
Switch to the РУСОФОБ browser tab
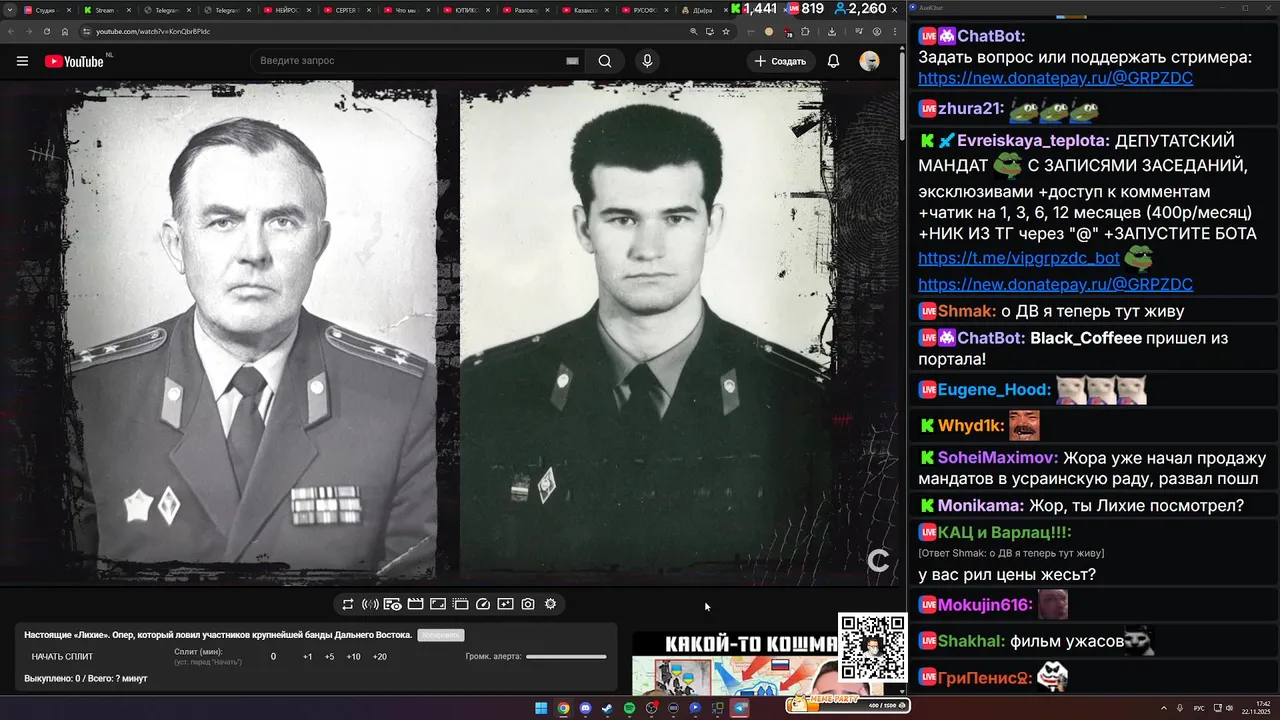tap(645, 10)
